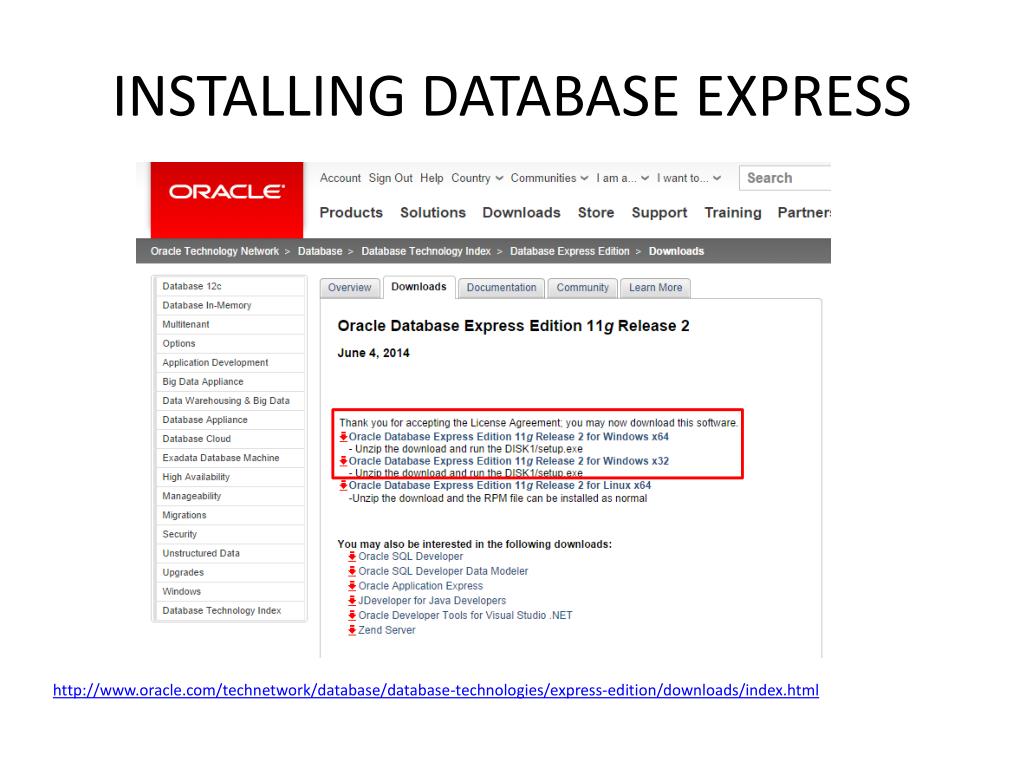This screenshot has height=768, width=1024.
Task: Open Data Warehousing & Big Data sidebar item
Action: click(230, 400)
